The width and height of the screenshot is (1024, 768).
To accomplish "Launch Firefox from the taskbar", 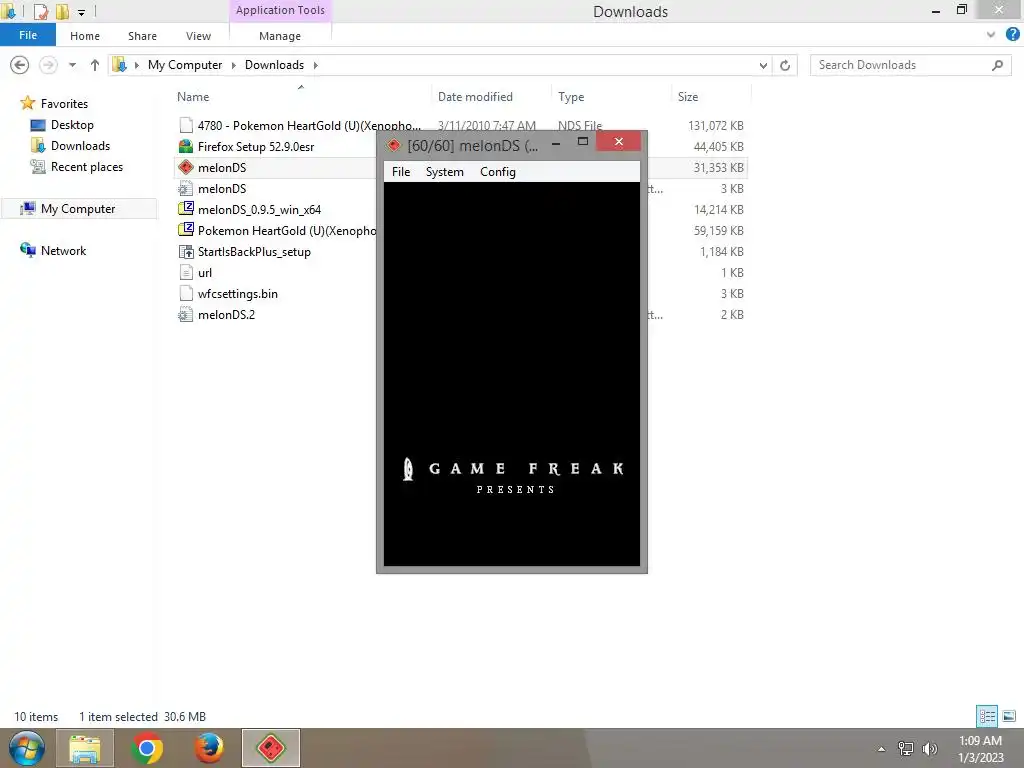I will [209, 748].
